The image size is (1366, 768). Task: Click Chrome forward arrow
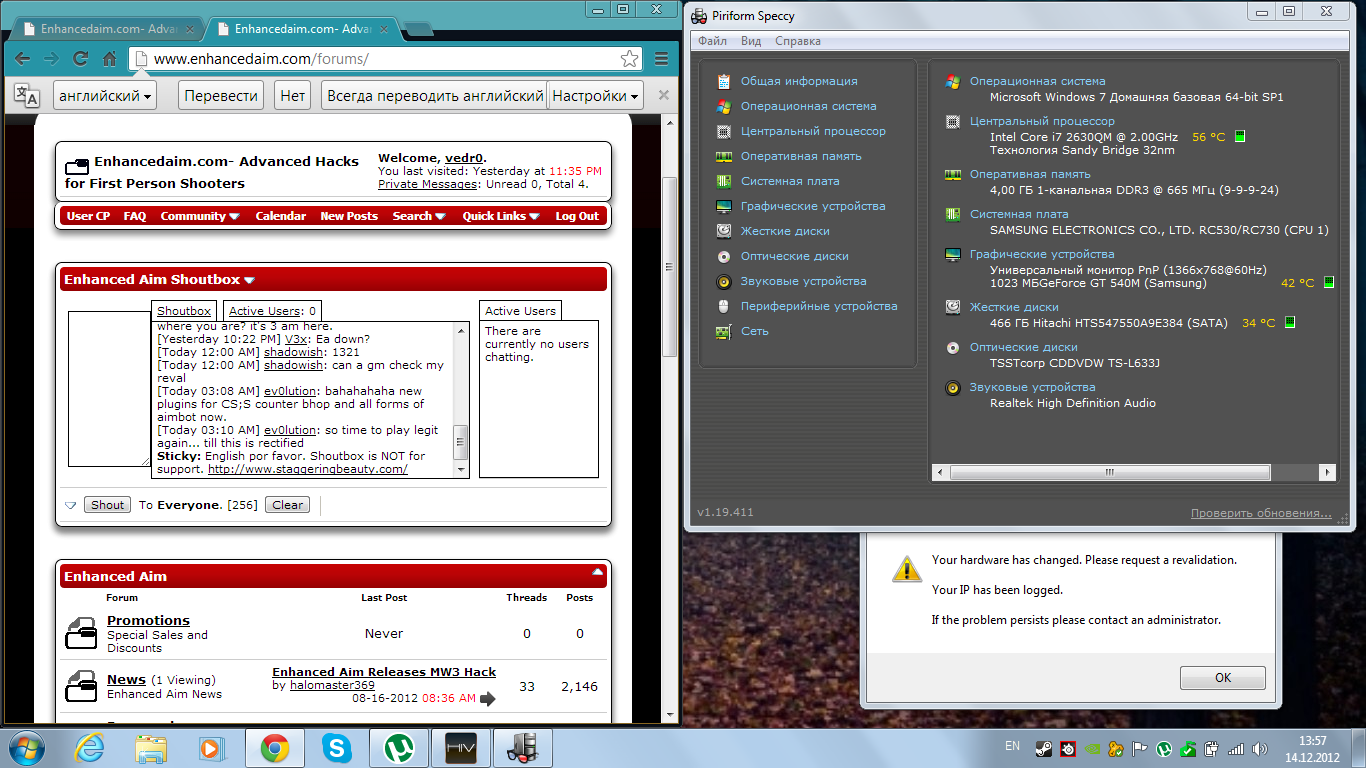[x=51, y=59]
